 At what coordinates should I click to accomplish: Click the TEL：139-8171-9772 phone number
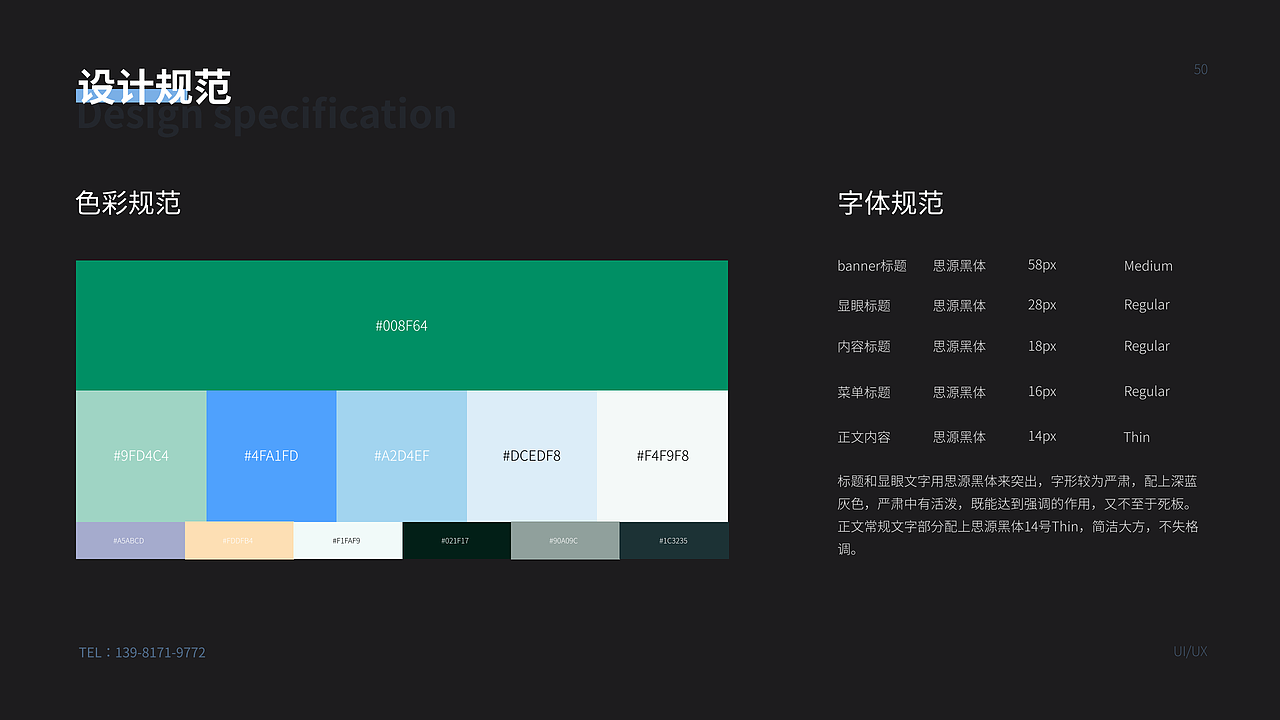(x=141, y=652)
